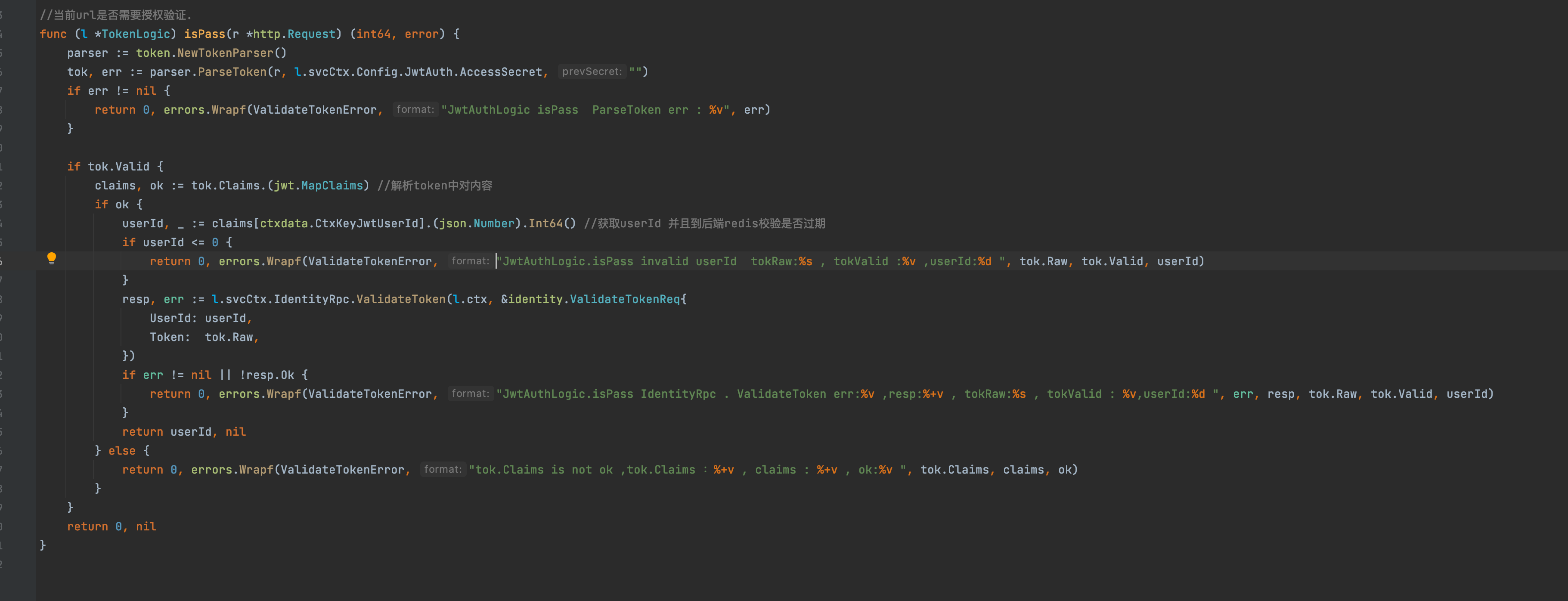Click token.NewTokenParser() call
The width and height of the screenshot is (1568, 601).
point(211,53)
